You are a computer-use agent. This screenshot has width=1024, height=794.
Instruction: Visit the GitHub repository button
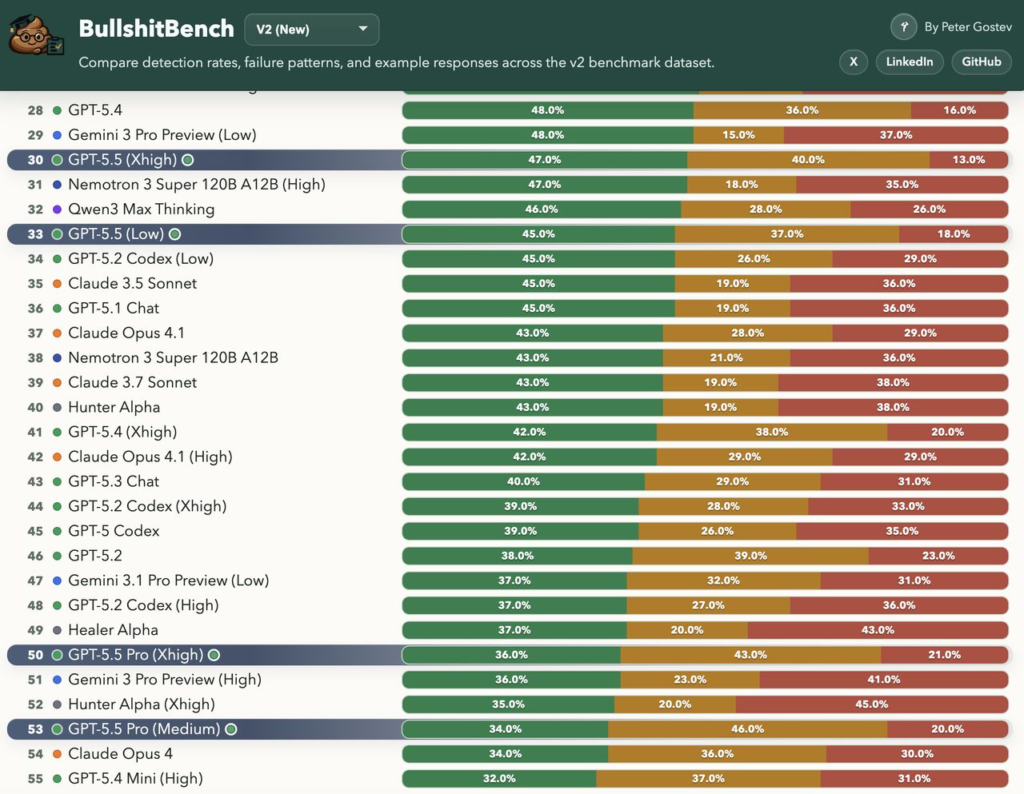(981, 62)
